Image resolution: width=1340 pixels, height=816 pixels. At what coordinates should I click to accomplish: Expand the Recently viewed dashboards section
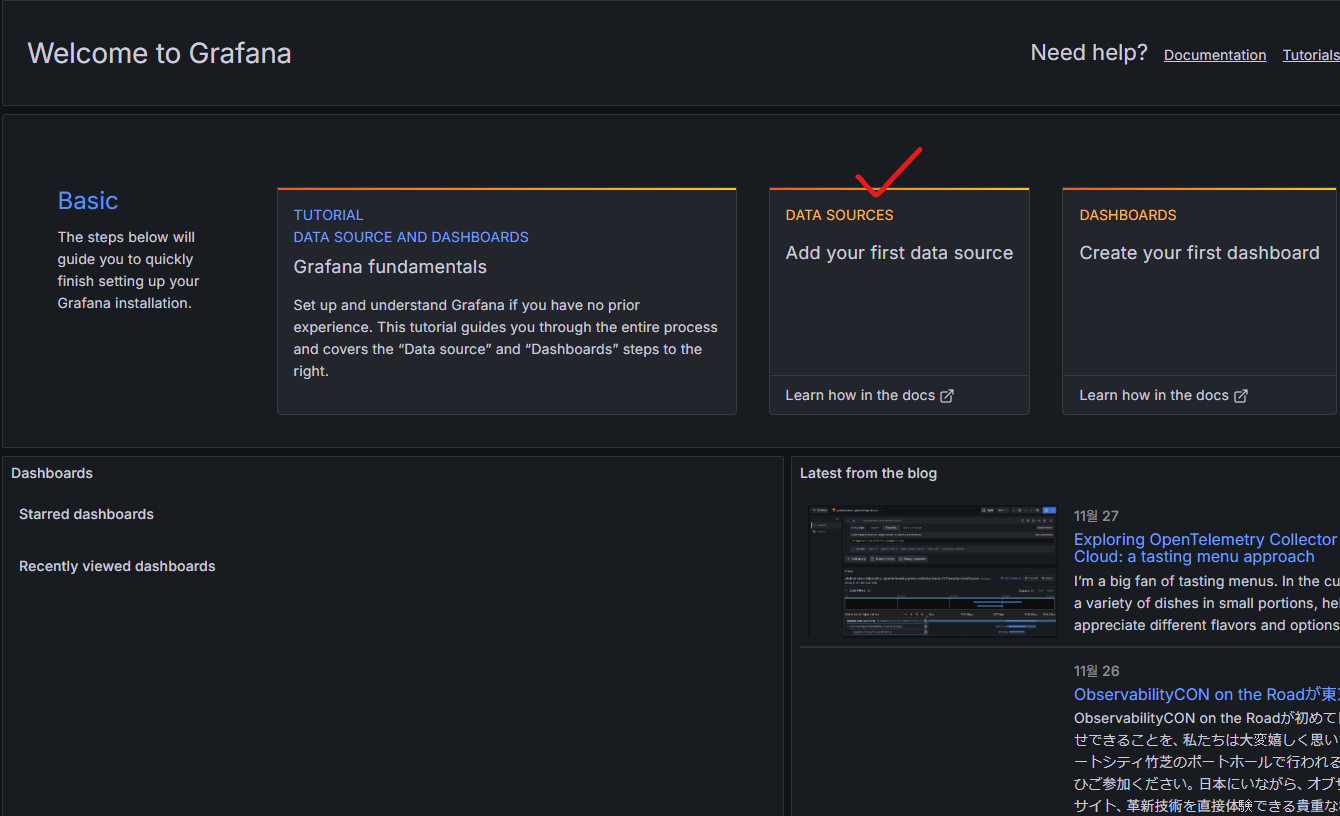point(117,566)
